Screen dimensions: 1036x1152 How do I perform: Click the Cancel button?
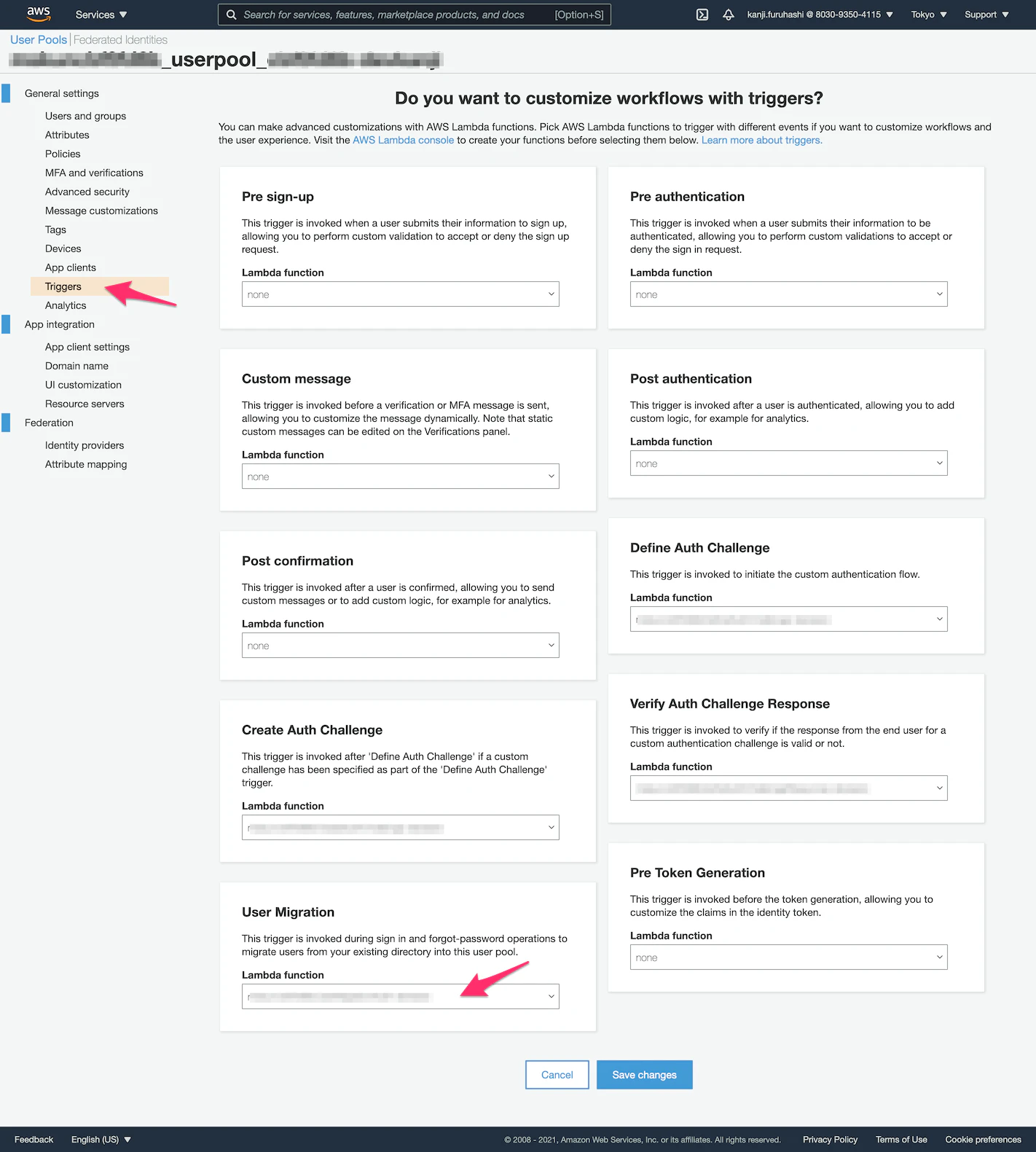[x=557, y=1075]
